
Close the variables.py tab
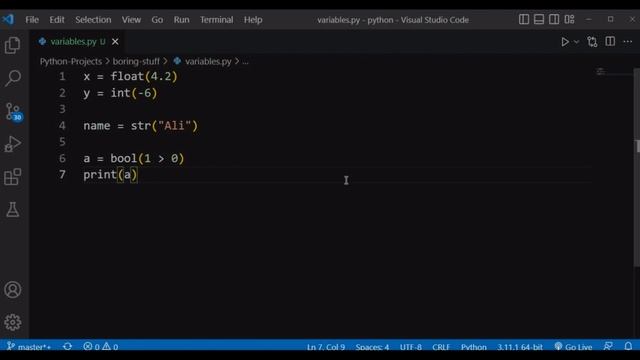tap(115, 42)
